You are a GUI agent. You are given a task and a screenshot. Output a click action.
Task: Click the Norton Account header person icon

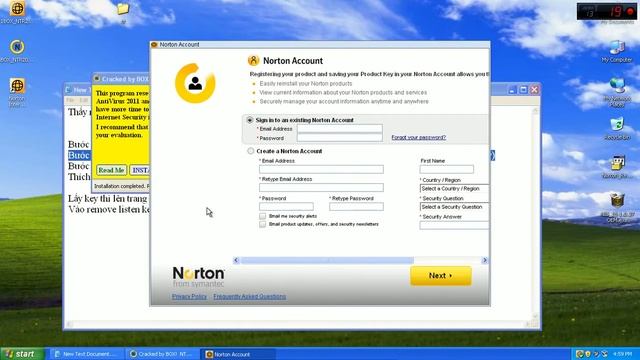point(253,60)
